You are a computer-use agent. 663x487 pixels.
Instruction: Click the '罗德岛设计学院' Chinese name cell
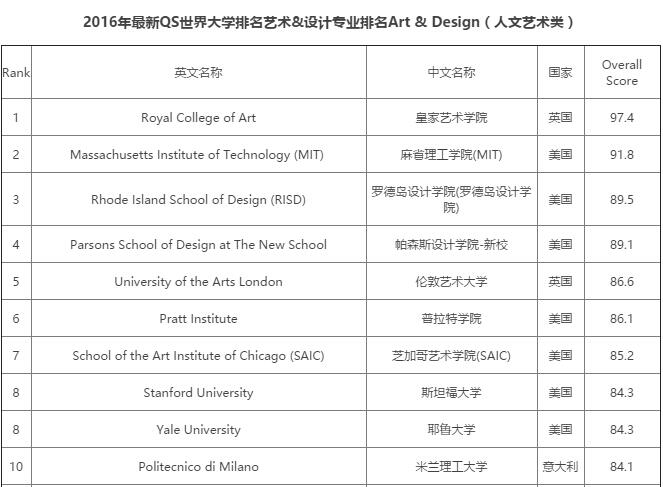tap(451, 200)
